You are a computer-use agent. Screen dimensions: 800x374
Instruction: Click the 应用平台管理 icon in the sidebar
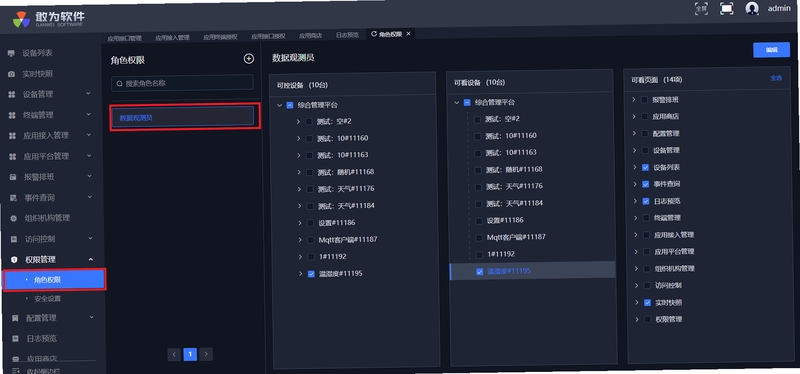(12, 156)
